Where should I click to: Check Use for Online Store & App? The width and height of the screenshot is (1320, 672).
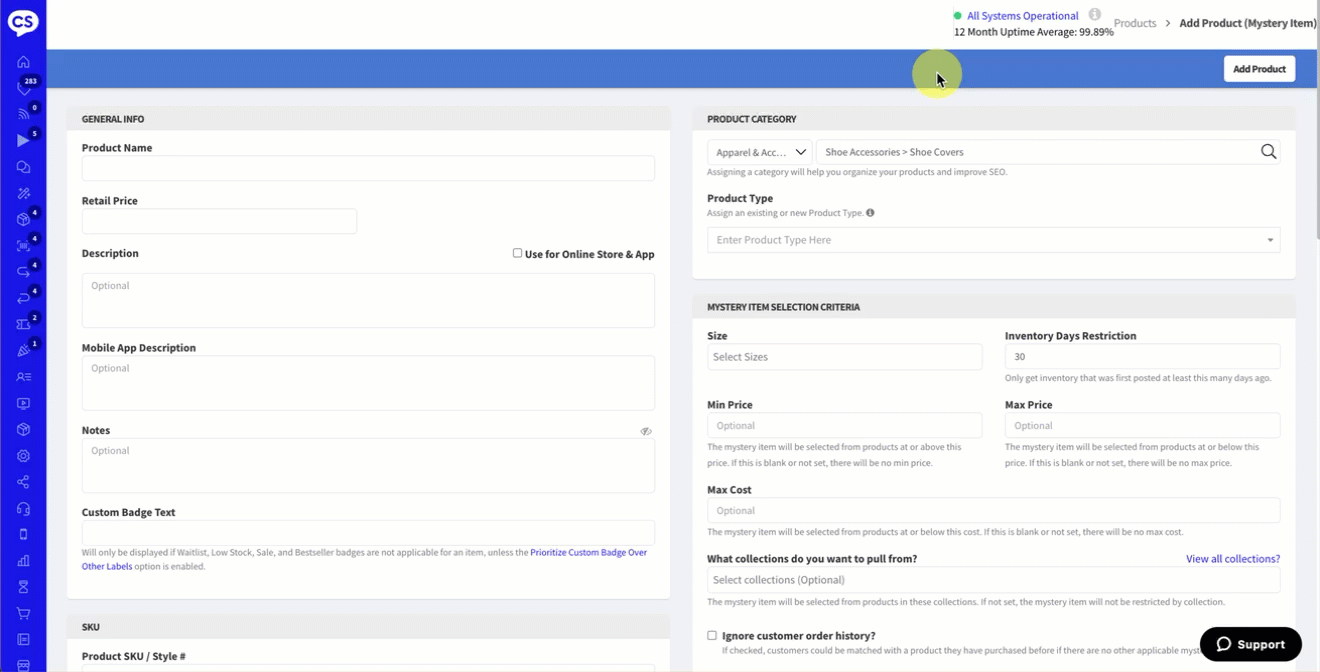pos(517,253)
